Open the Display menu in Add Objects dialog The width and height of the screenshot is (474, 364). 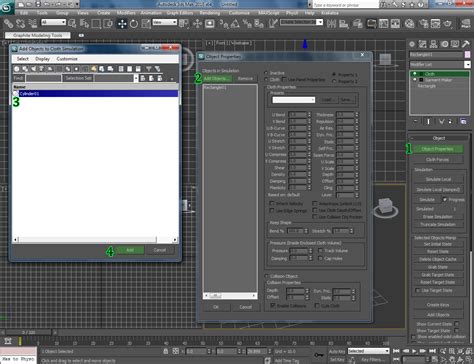(42, 59)
